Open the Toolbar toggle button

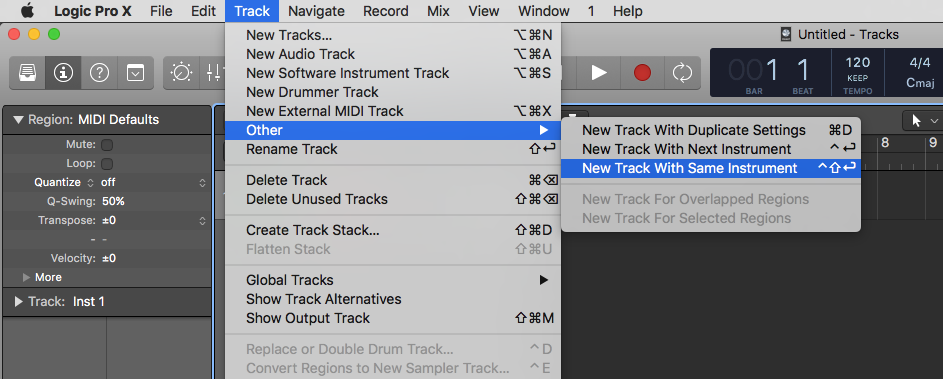point(135,73)
